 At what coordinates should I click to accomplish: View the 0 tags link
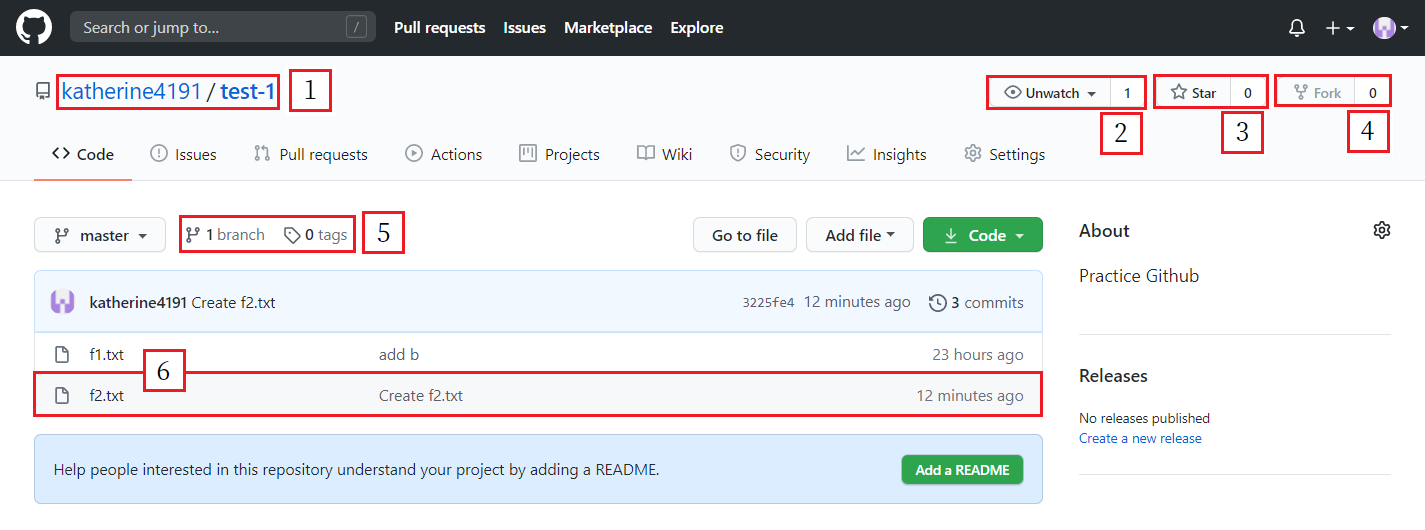[x=316, y=235]
